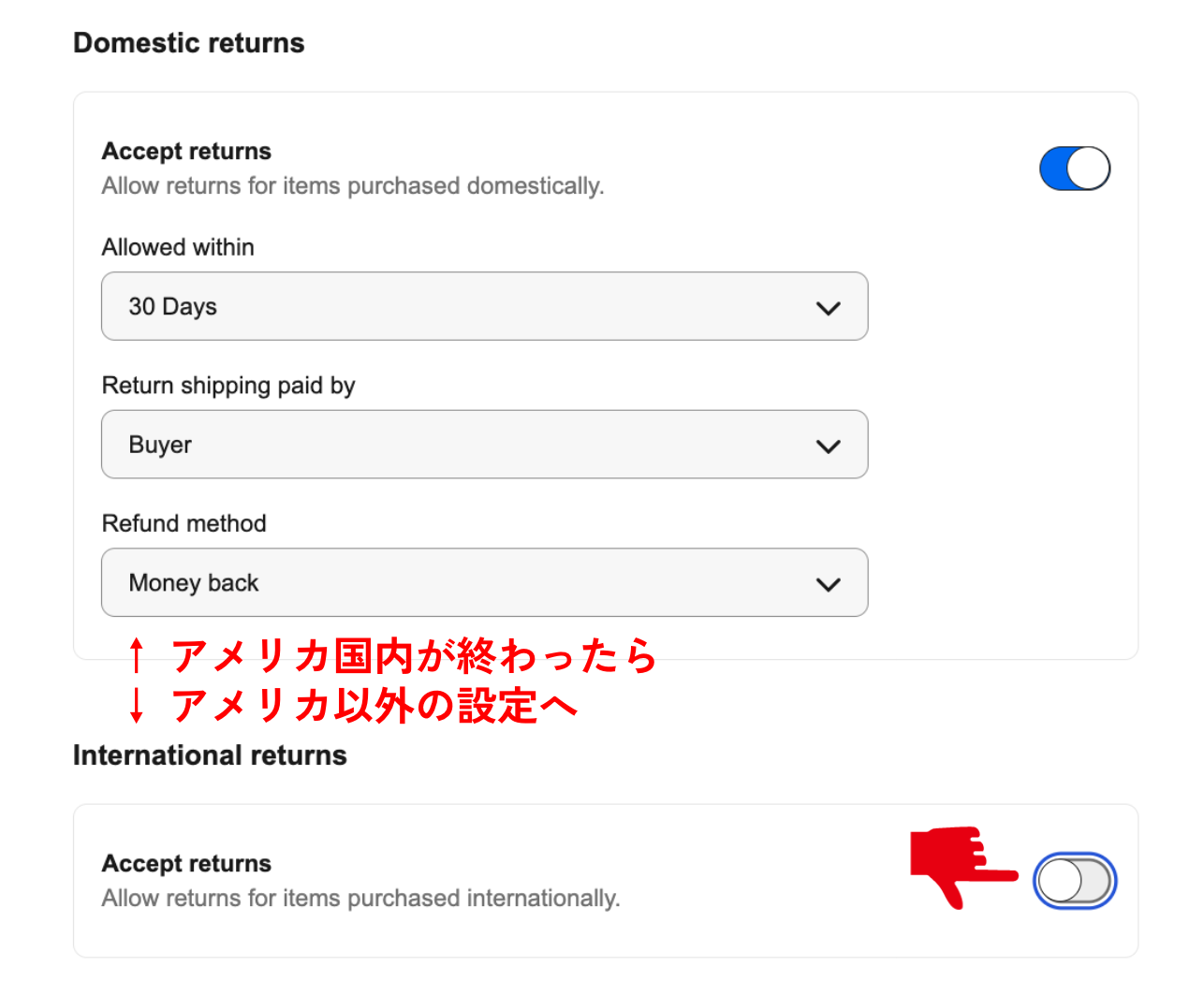The width and height of the screenshot is (1204, 981).
Task: Click the International returns heading
Action: (x=210, y=755)
